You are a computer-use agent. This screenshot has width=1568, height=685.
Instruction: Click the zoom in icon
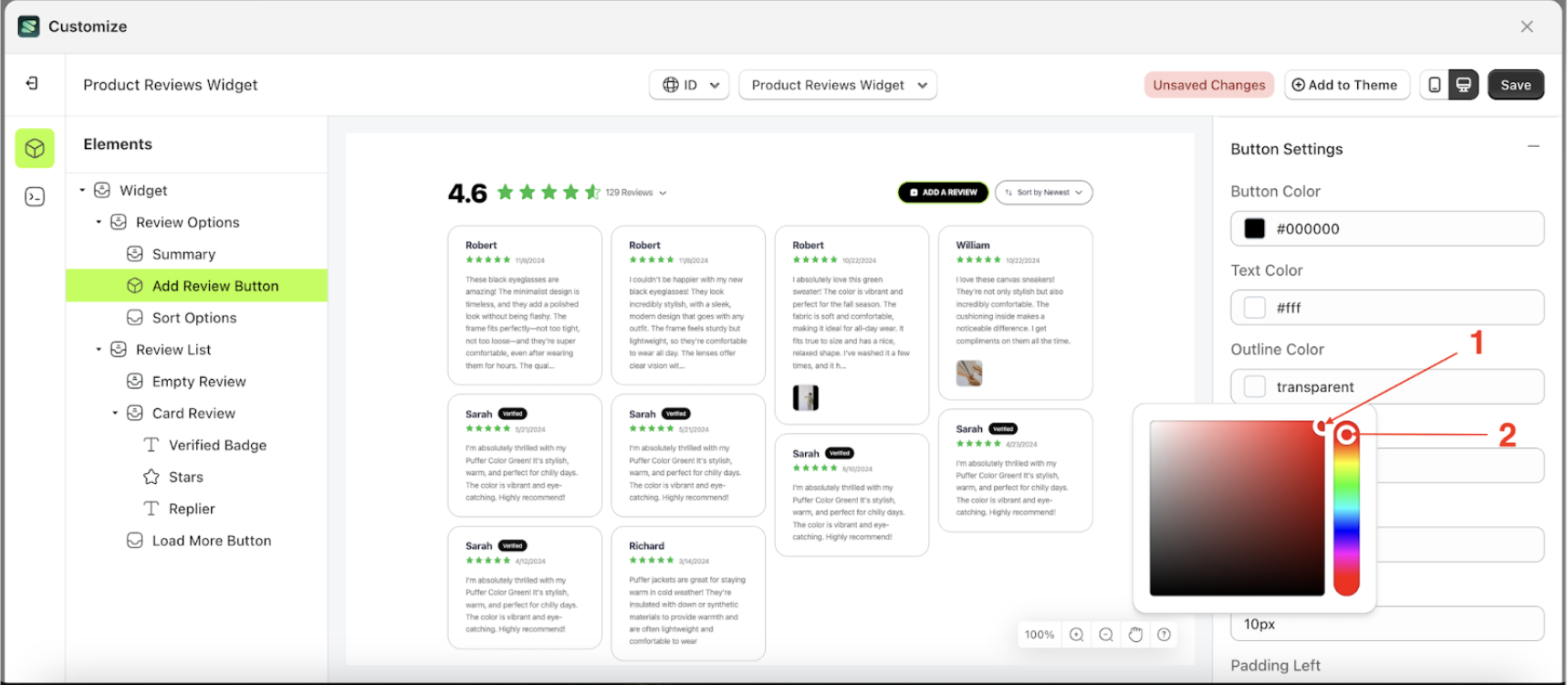click(x=1077, y=635)
